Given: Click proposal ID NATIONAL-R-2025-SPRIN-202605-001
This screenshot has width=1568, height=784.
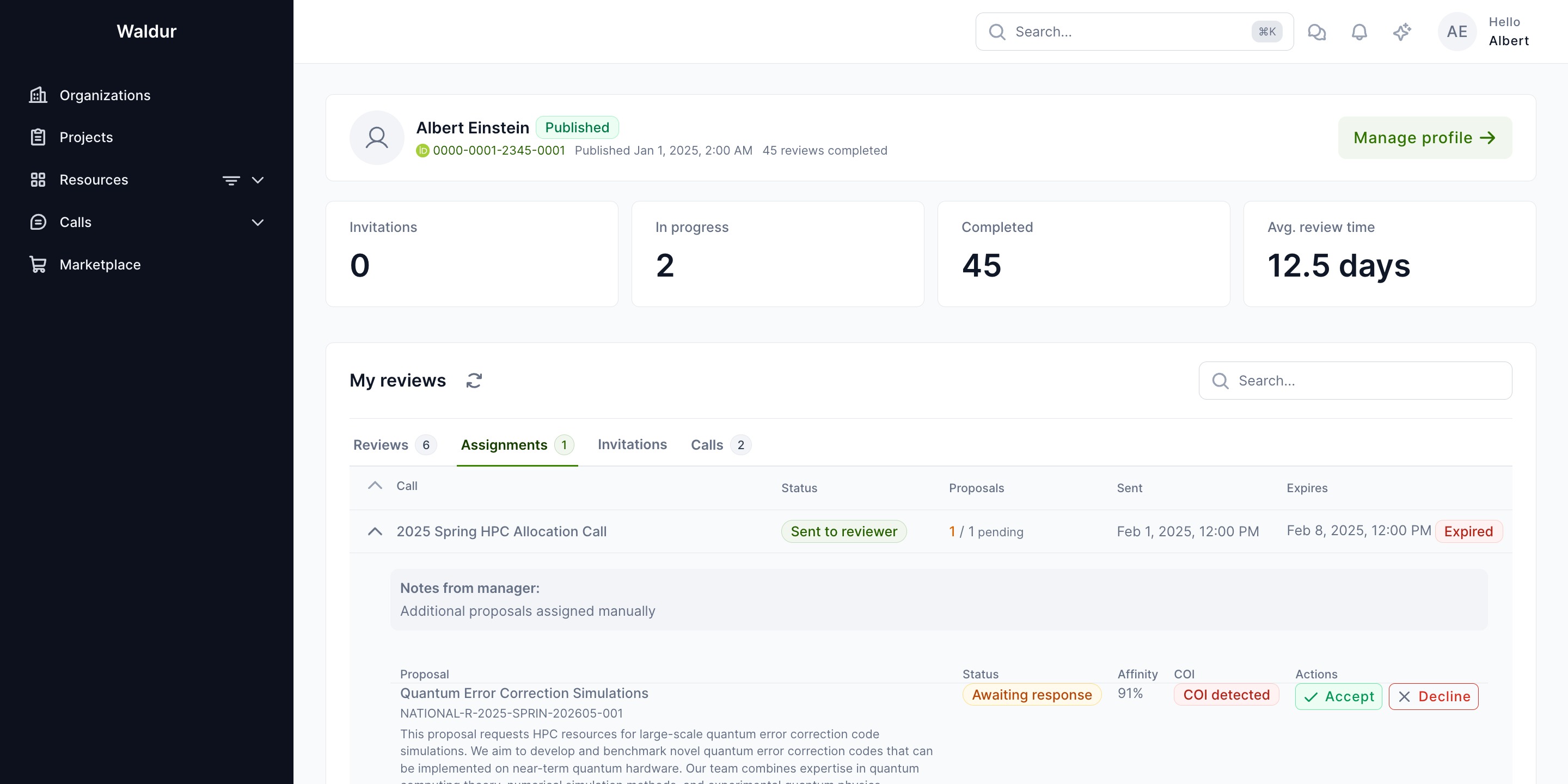Looking at the screenshot, I should pyautogui.click(x=511, y=713).
